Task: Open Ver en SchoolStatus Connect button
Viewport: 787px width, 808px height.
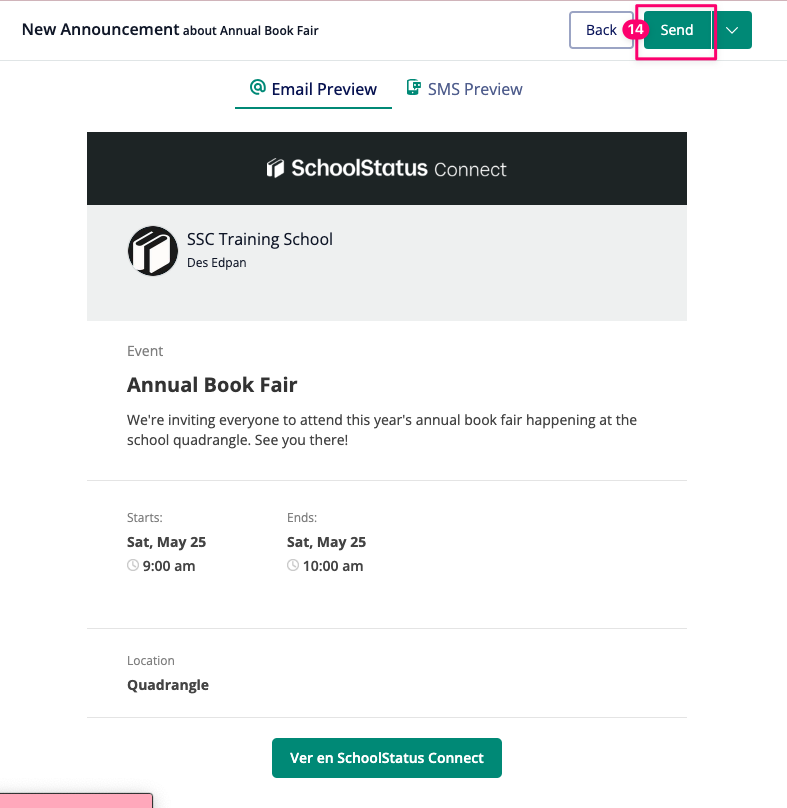Action: tap(387, 758)
